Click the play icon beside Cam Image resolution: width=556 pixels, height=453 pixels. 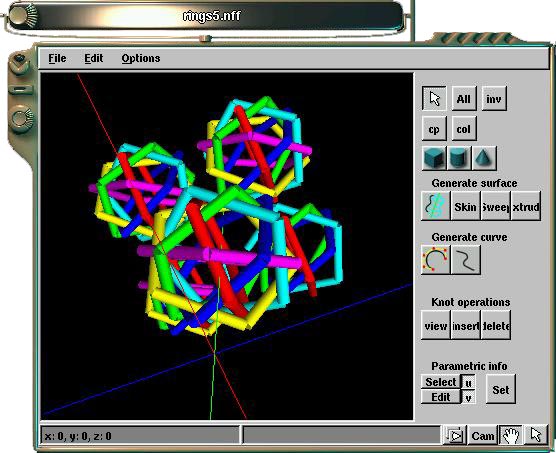coord(455,435)
